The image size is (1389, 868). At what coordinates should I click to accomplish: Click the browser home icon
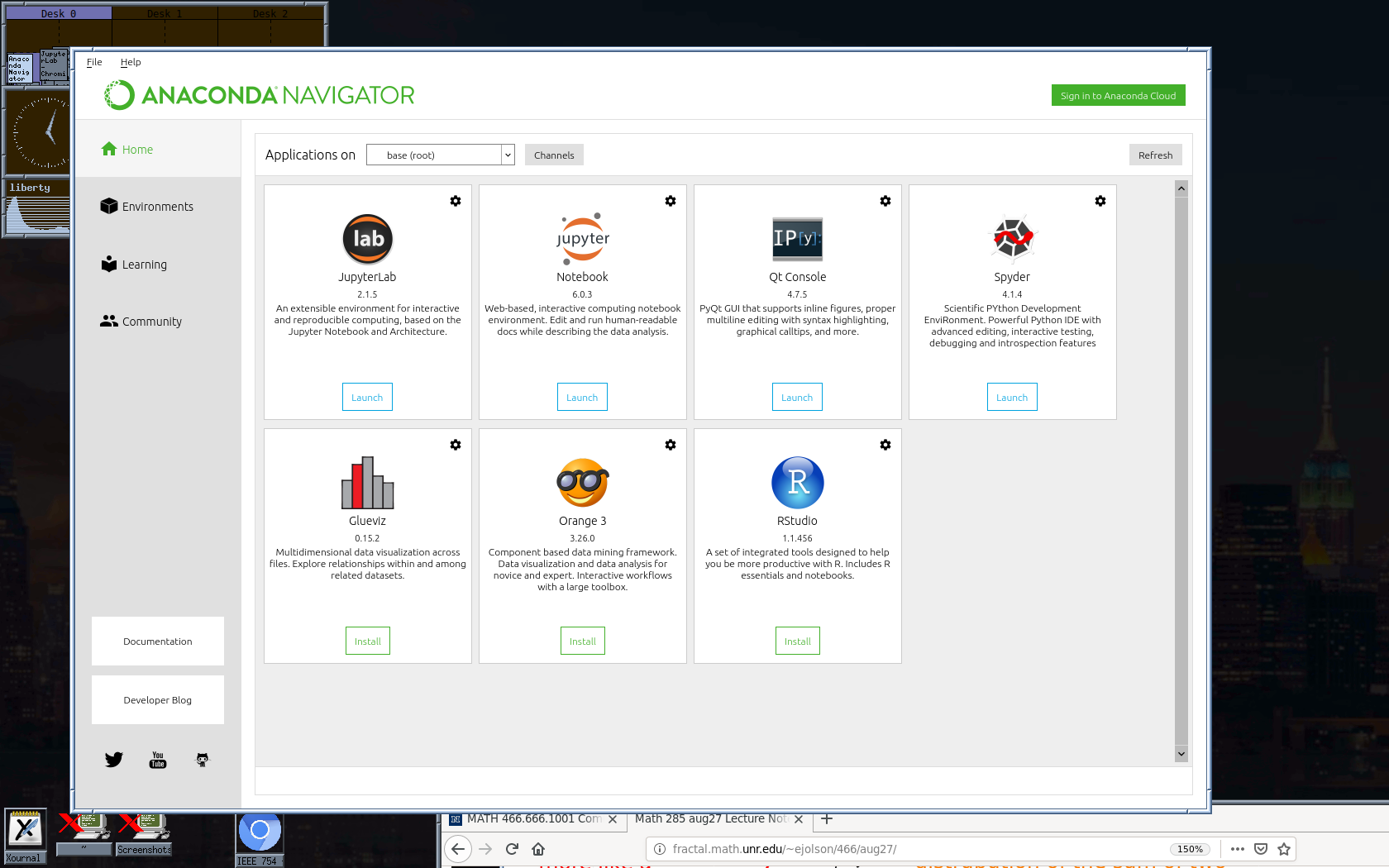538,848
